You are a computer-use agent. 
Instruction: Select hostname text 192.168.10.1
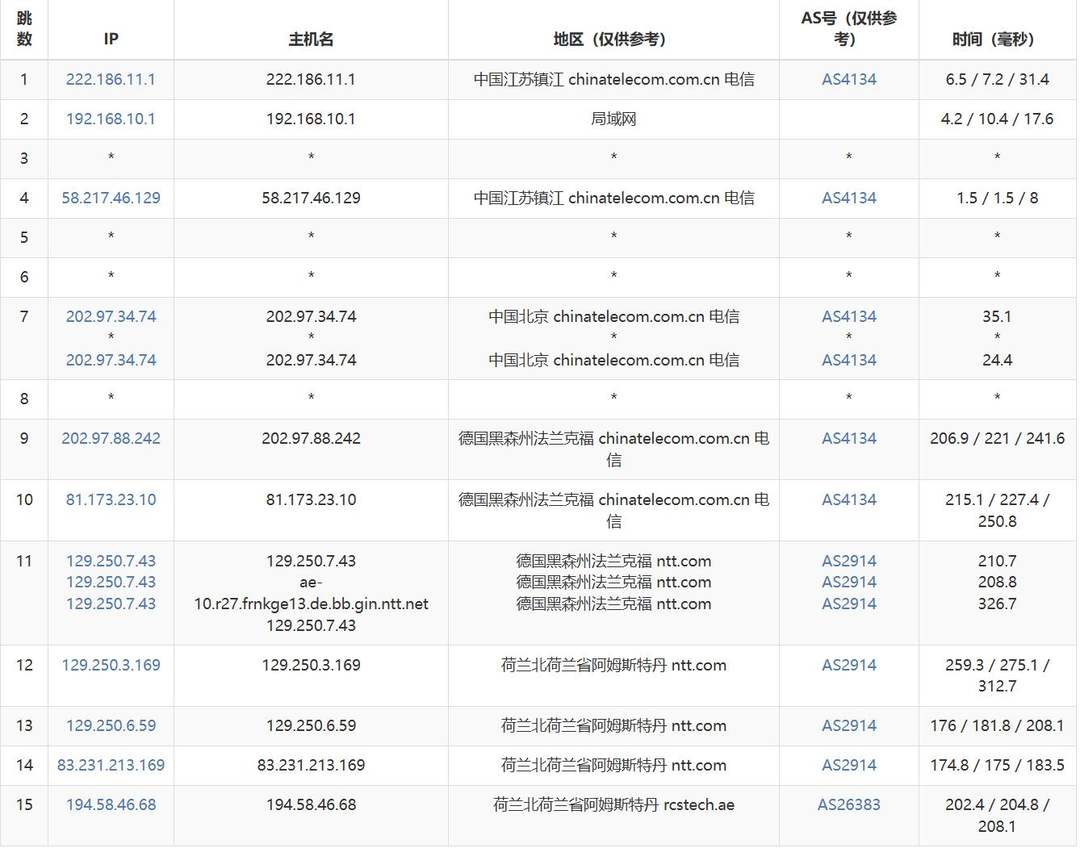click(x=311, y=118)
